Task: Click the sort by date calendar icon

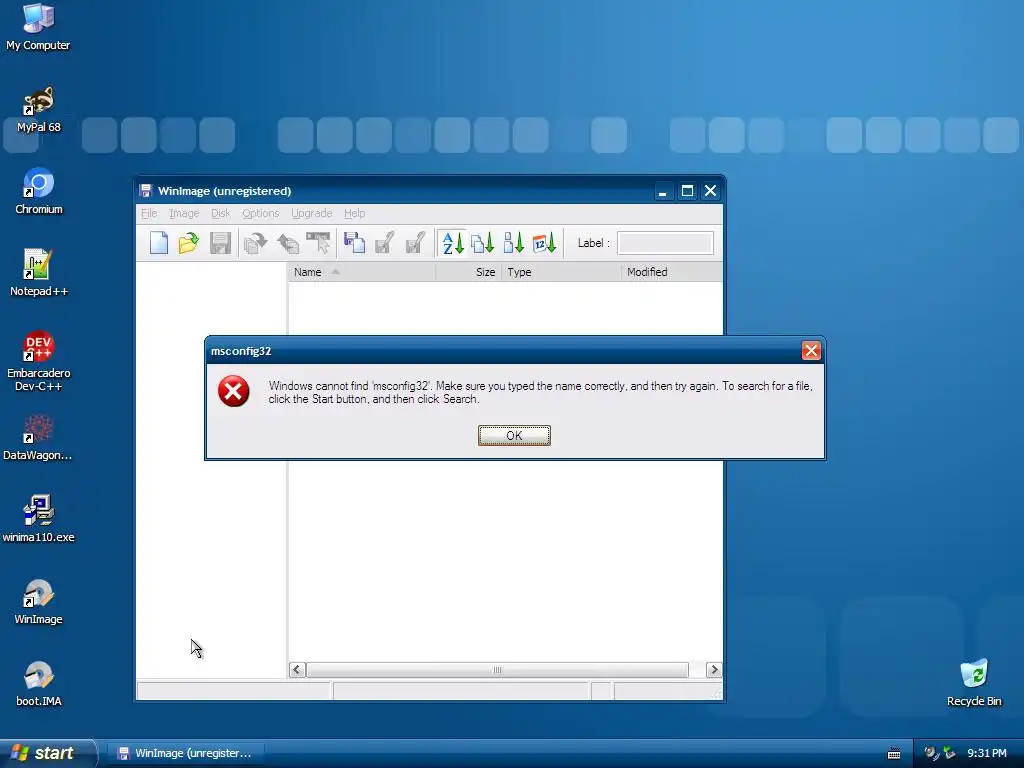Action: point(544,243)
